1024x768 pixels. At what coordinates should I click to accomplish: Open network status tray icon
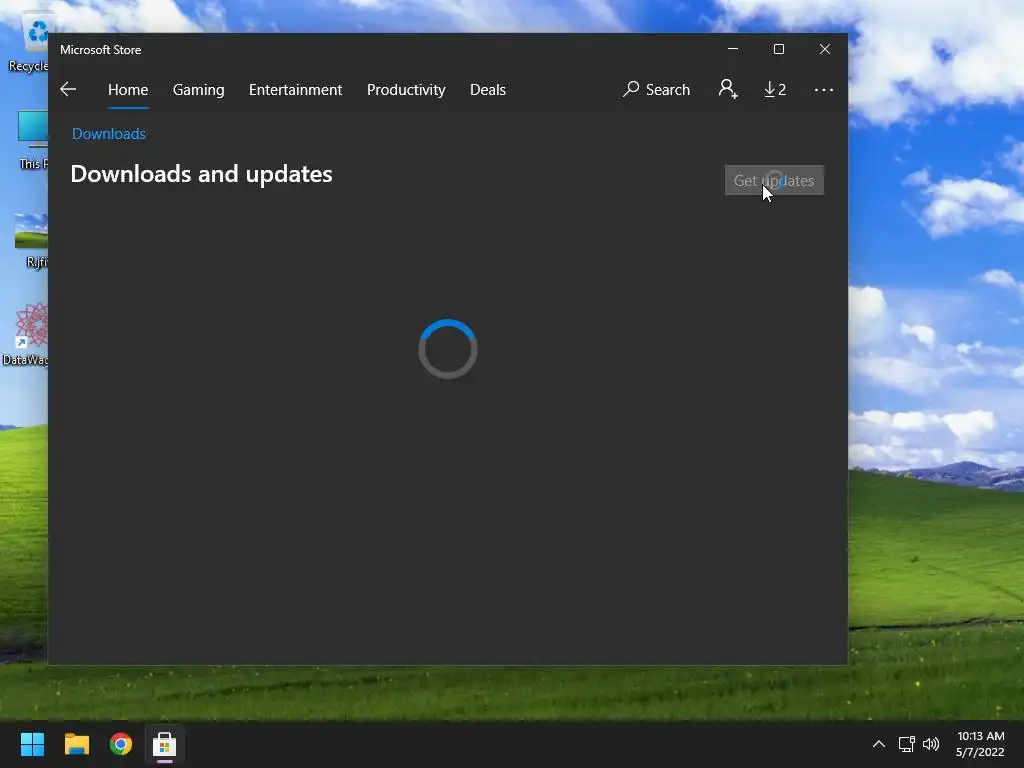coord(906,744)
